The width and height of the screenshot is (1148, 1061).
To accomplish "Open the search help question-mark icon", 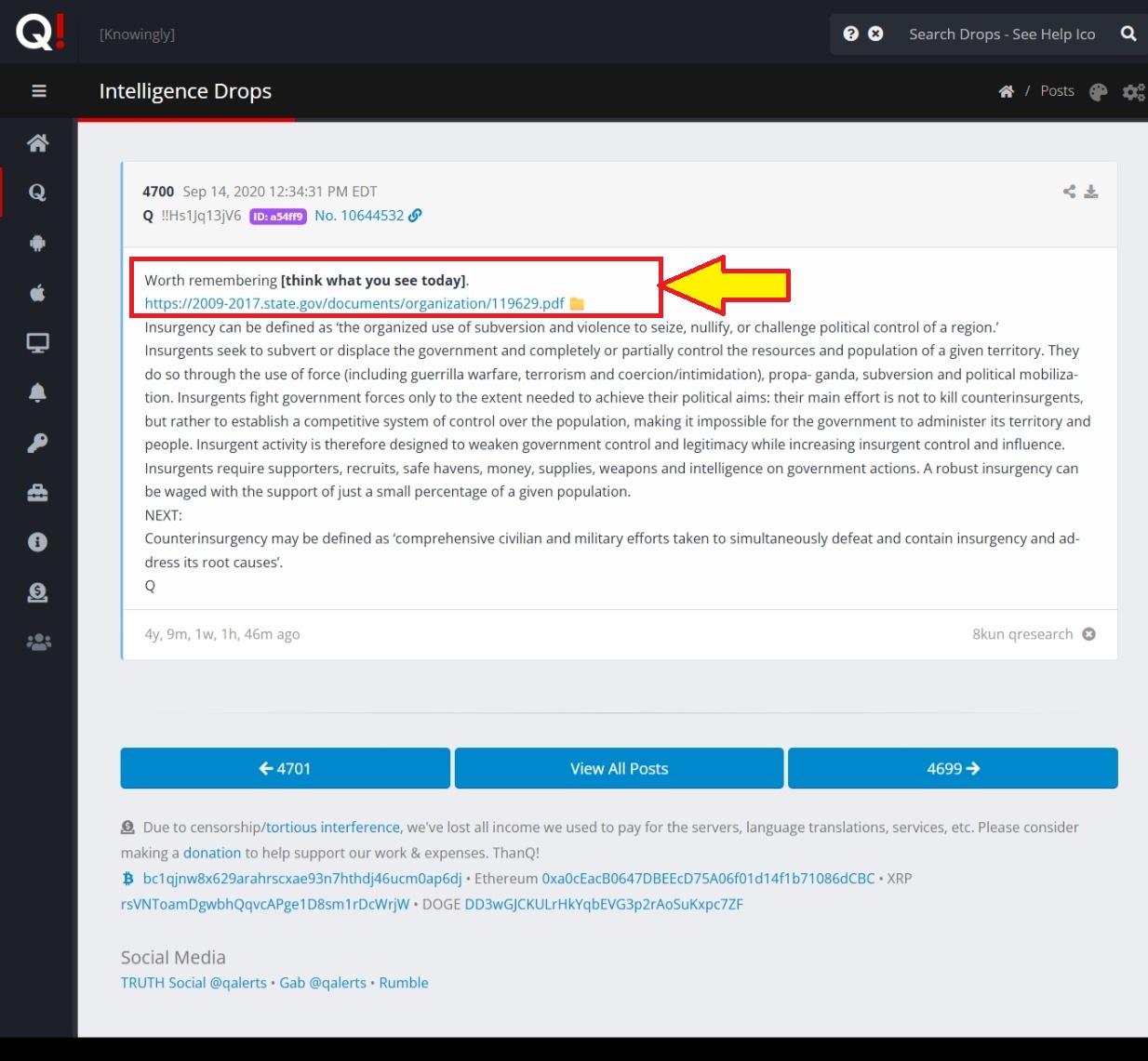I will (x=850, y=33).
